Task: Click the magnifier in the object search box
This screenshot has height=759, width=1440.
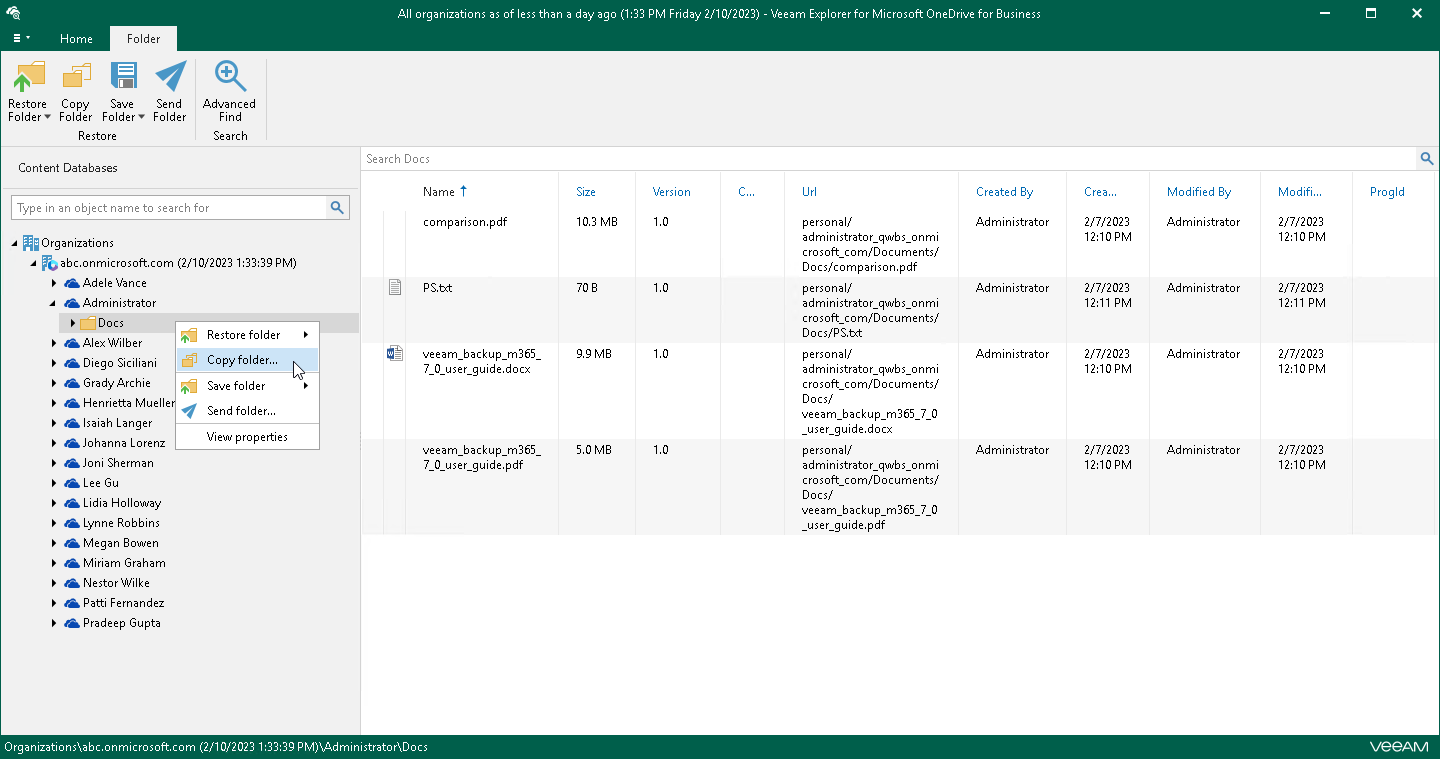Action: [337, 207]
